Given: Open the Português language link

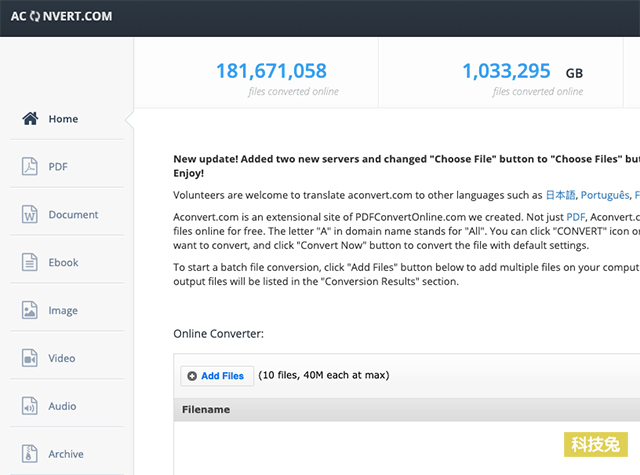Looking at the screenshot, I should point(605,195).
